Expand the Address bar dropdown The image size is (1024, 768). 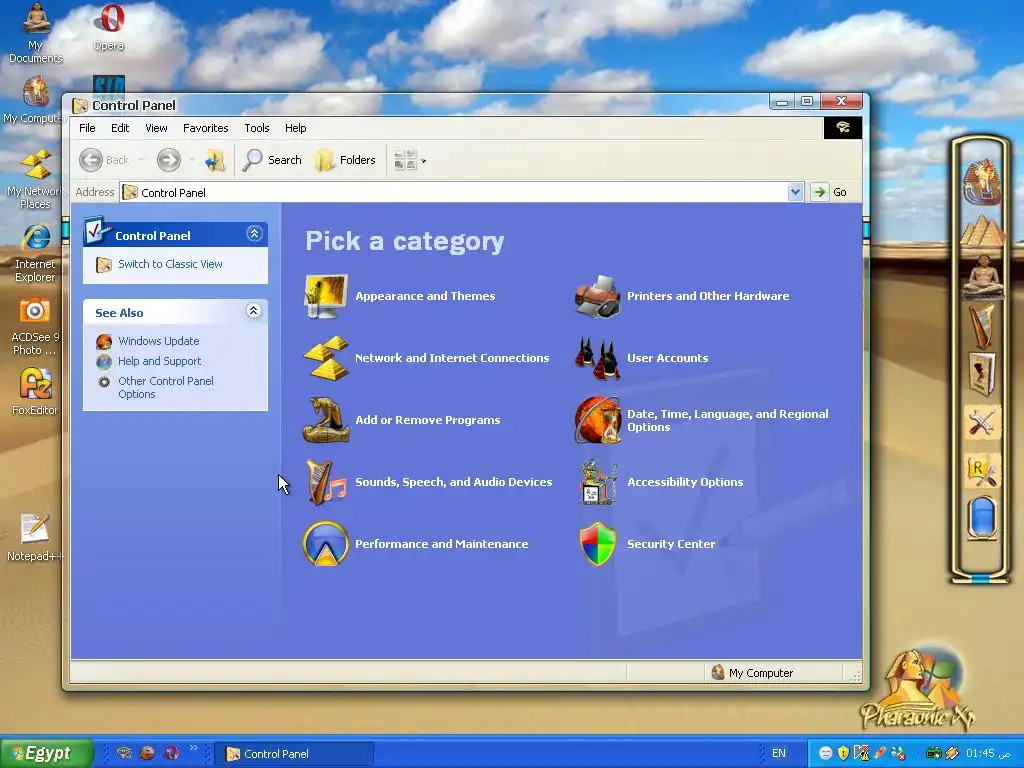795,192
